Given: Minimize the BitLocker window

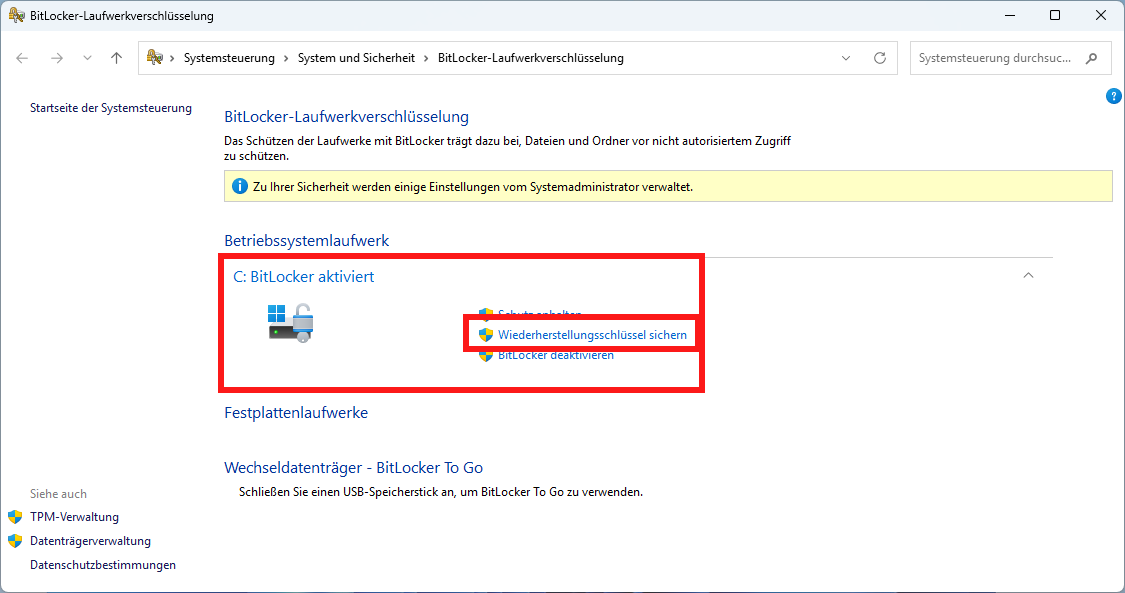Looking at the screenshot, I should [x=1009, y=15].
